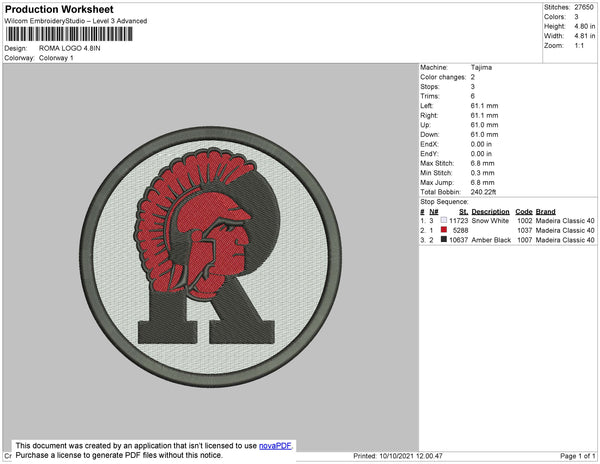Click the Amber Black description text
Viewport: 600px width, 464px height.
coord(491,240)
